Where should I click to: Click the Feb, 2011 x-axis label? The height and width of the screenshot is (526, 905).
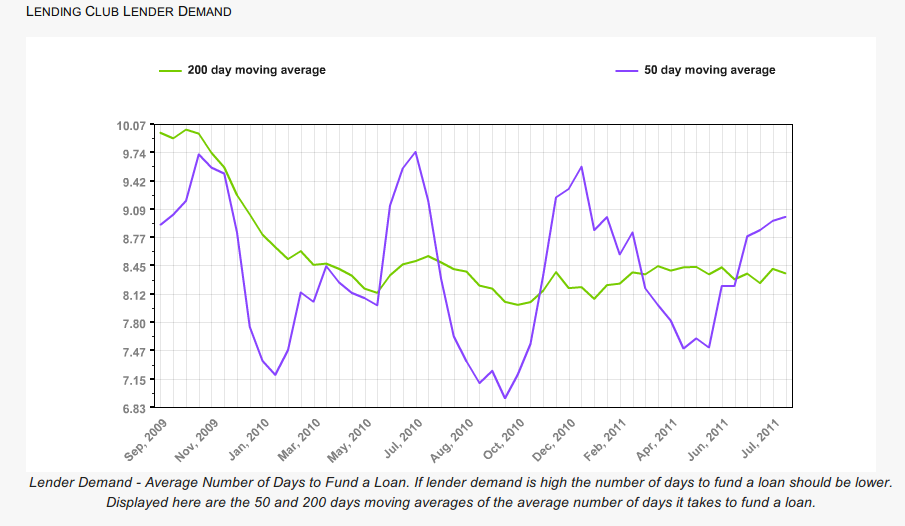click(605, 440)
